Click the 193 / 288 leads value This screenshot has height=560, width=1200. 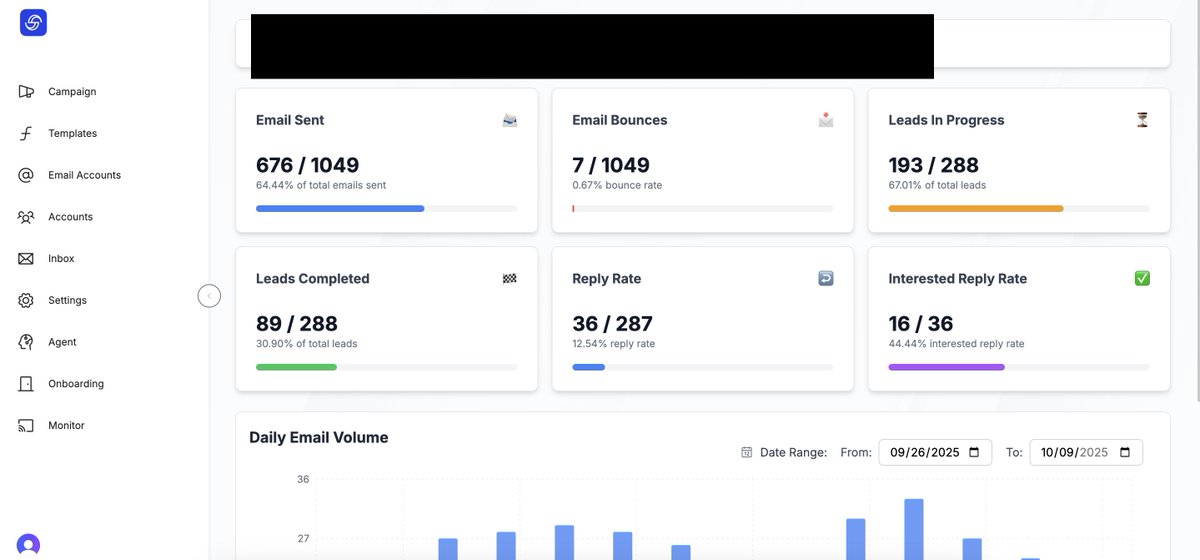pyautogui.click(x=934, y=165)
